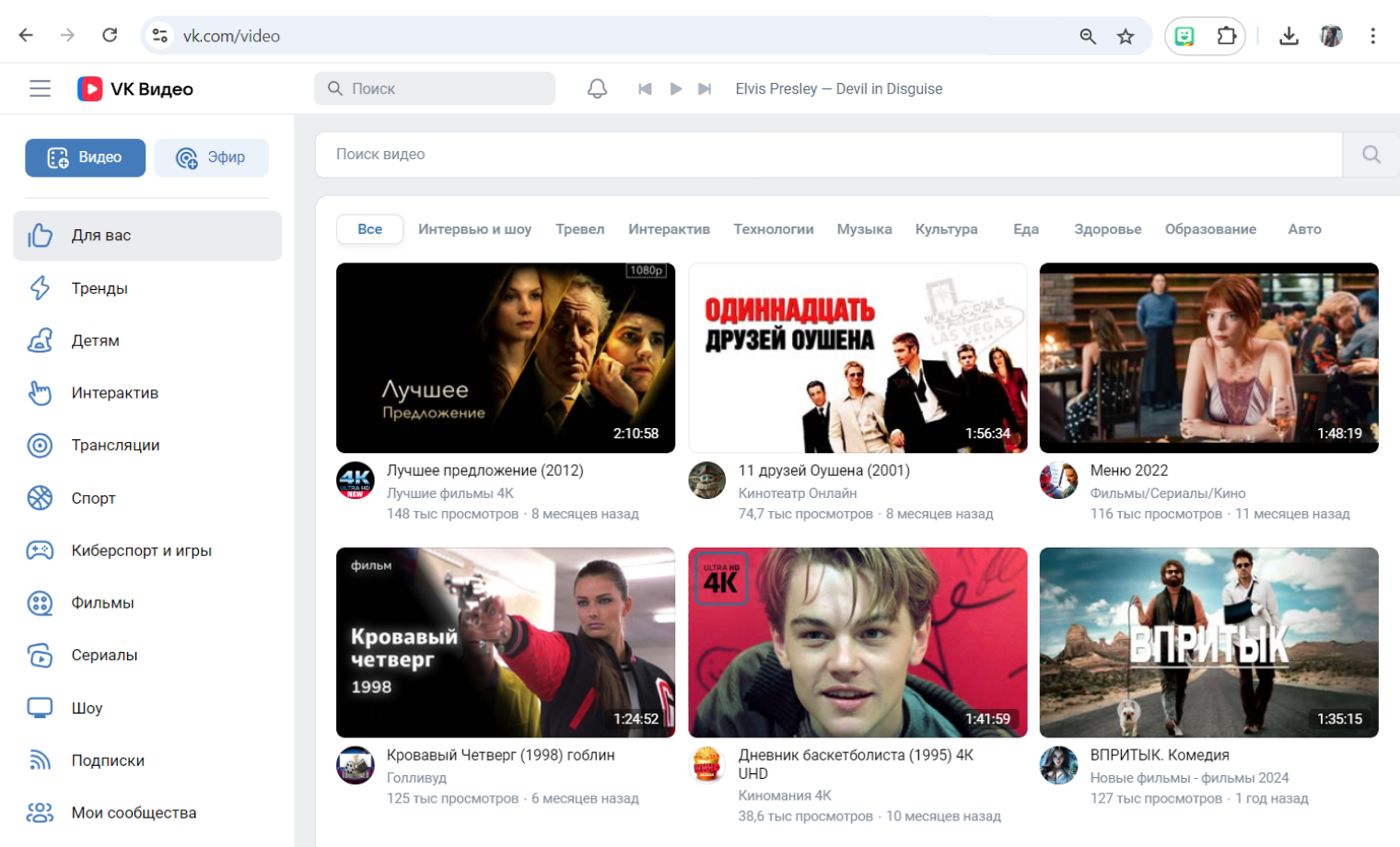Open Кровавый четверг 1998 thumbnail
Screen dimensions: 1400x847
(x=506, y=643)
